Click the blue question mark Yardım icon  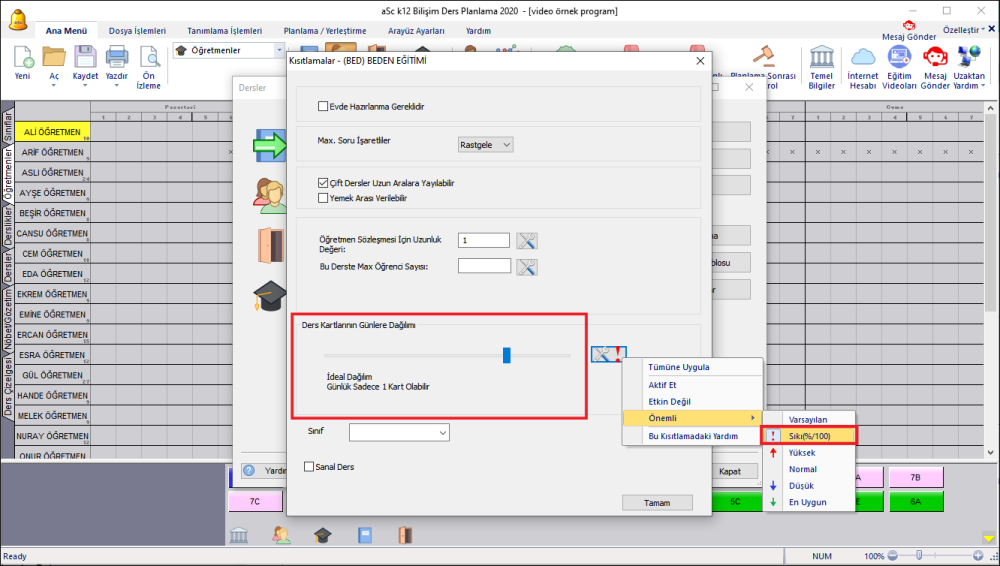249,470
